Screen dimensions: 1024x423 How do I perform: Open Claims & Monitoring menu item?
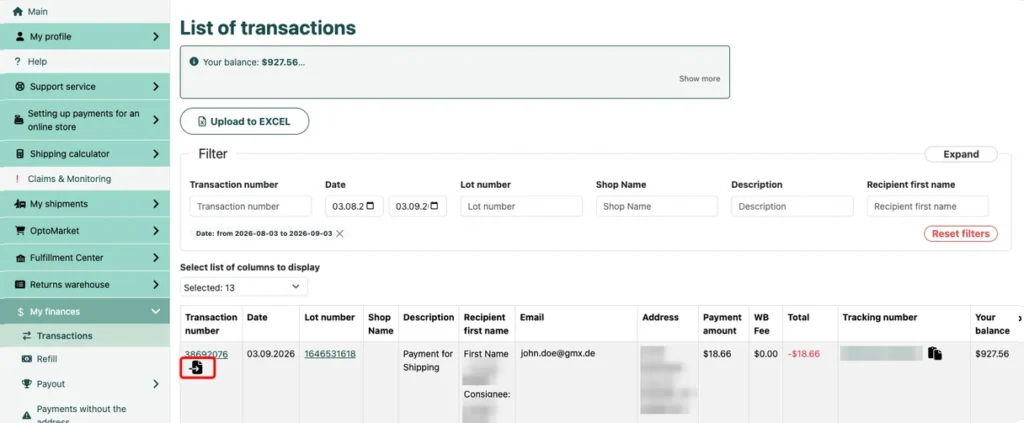click(x=85, y=179)
